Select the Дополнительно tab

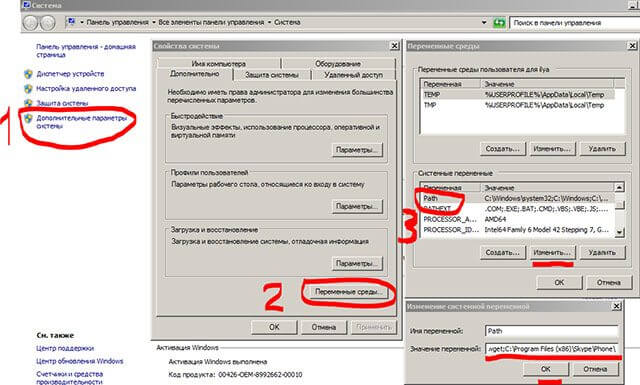(x=195, y=74)
